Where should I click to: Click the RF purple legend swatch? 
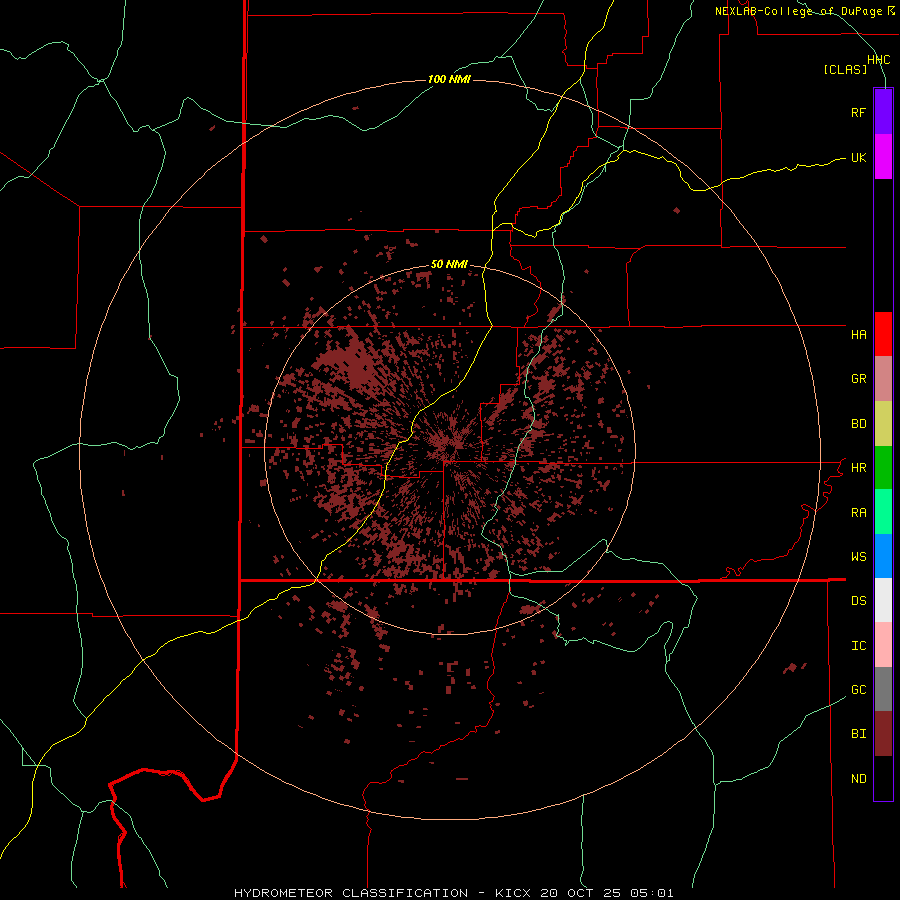tap(883, 112)
